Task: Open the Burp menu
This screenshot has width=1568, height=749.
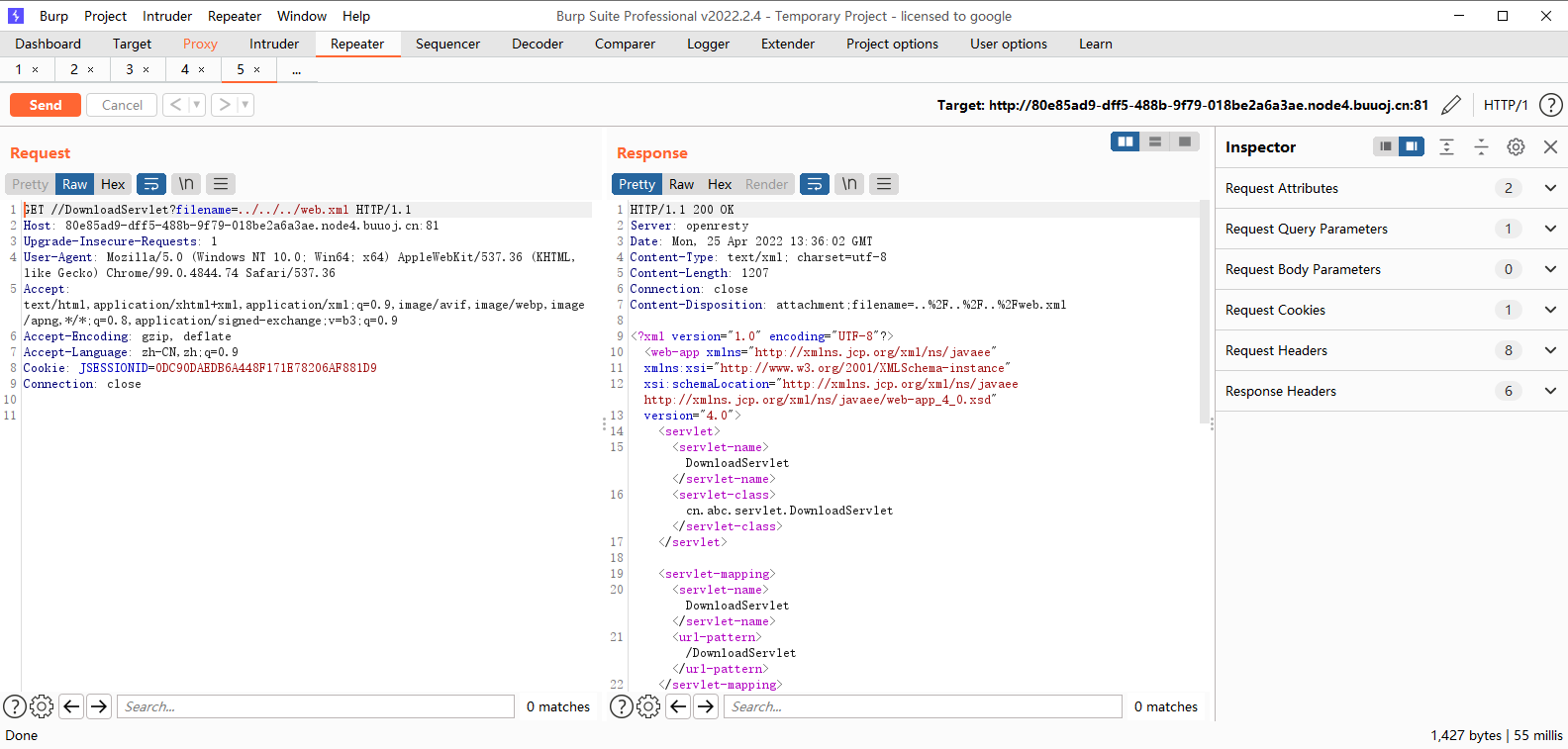Action: coord(53,16)
